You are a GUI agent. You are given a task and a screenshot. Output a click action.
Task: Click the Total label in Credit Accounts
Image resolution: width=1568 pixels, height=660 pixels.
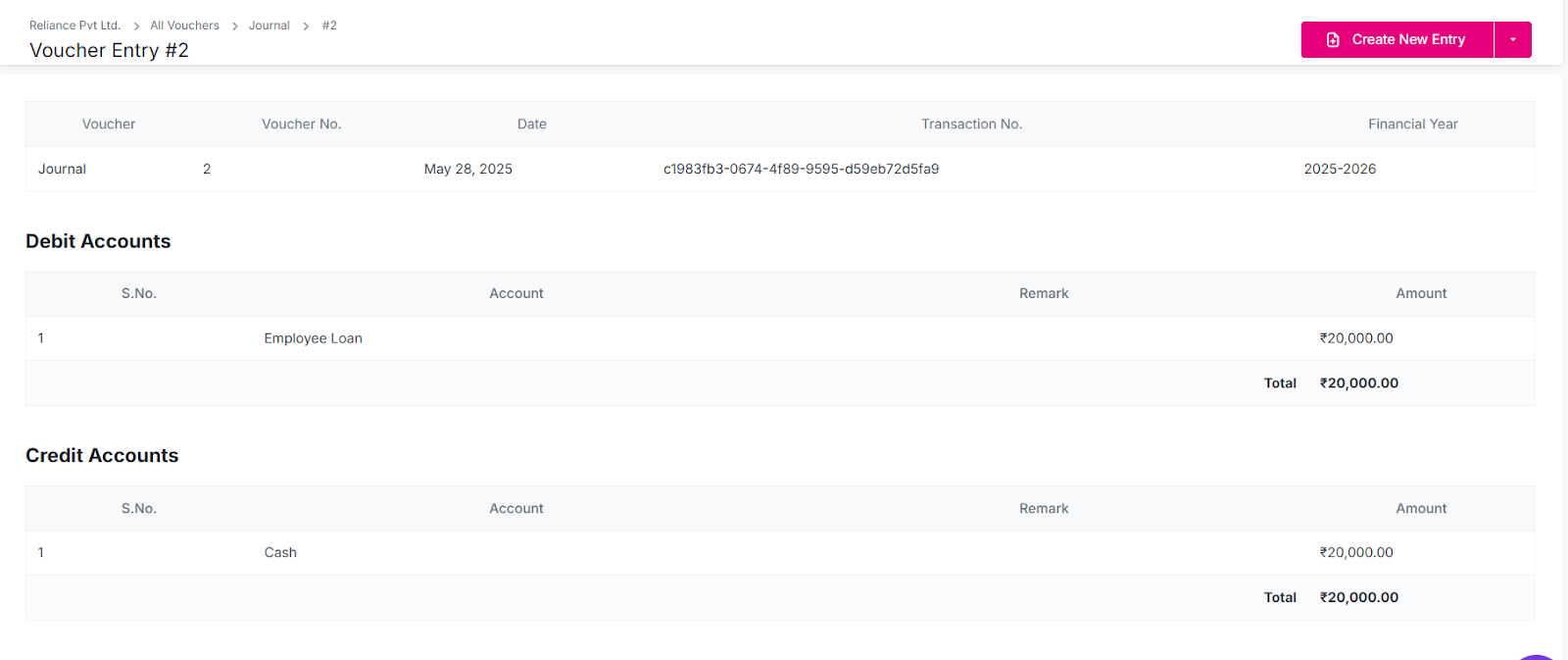pyautogui.click(x=1280, y=597)
